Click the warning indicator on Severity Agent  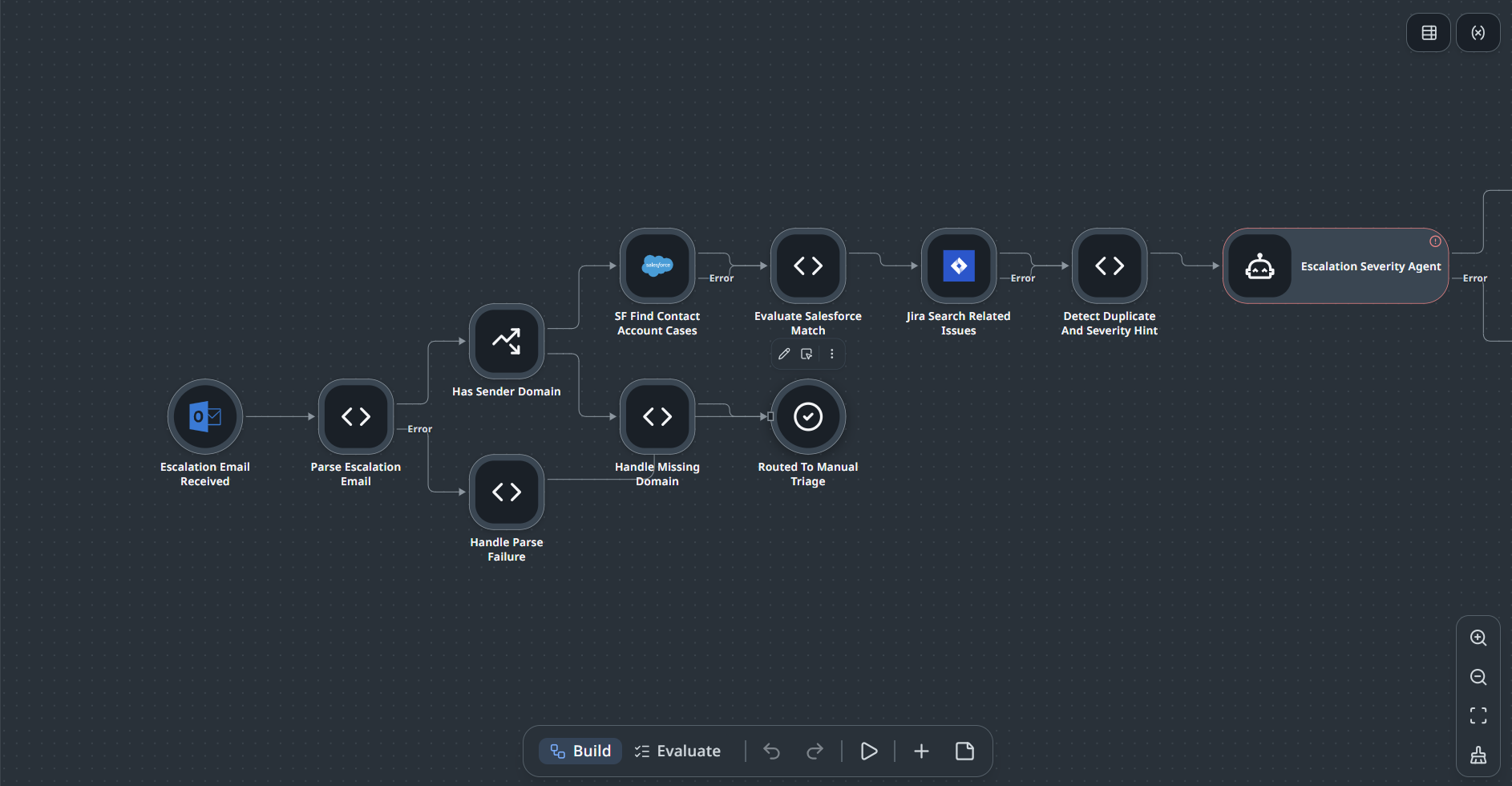(x=1435, y=241)
